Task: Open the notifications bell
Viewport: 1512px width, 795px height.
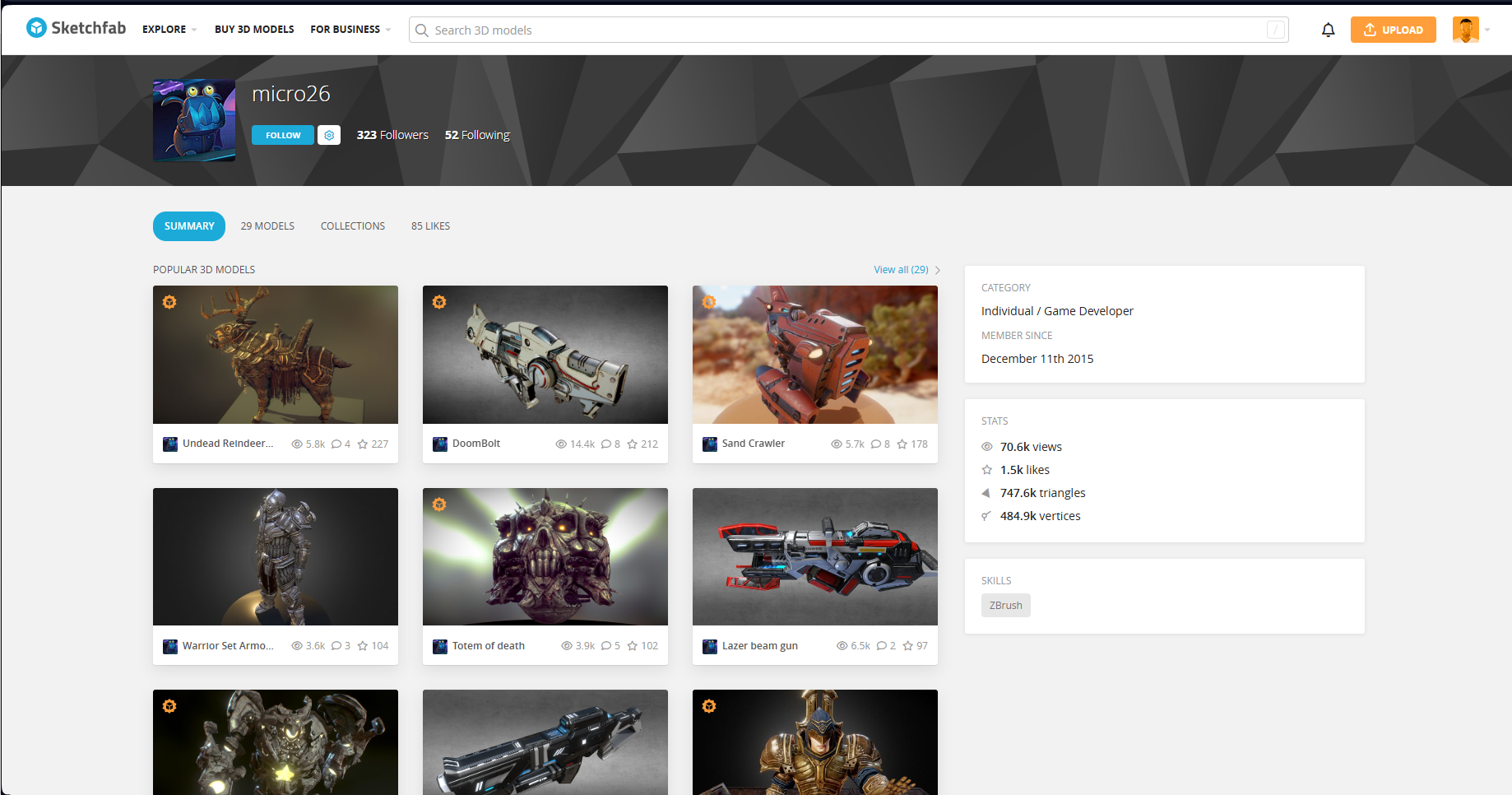Action: [1328, 30]
